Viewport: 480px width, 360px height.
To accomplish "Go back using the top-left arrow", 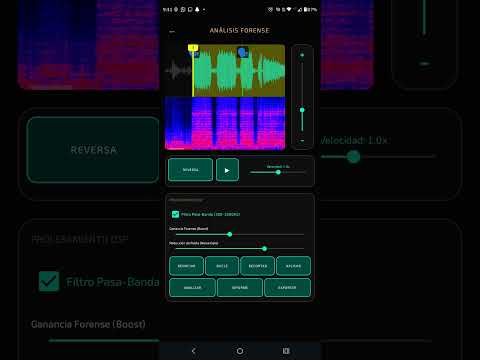I will (172, 31).
